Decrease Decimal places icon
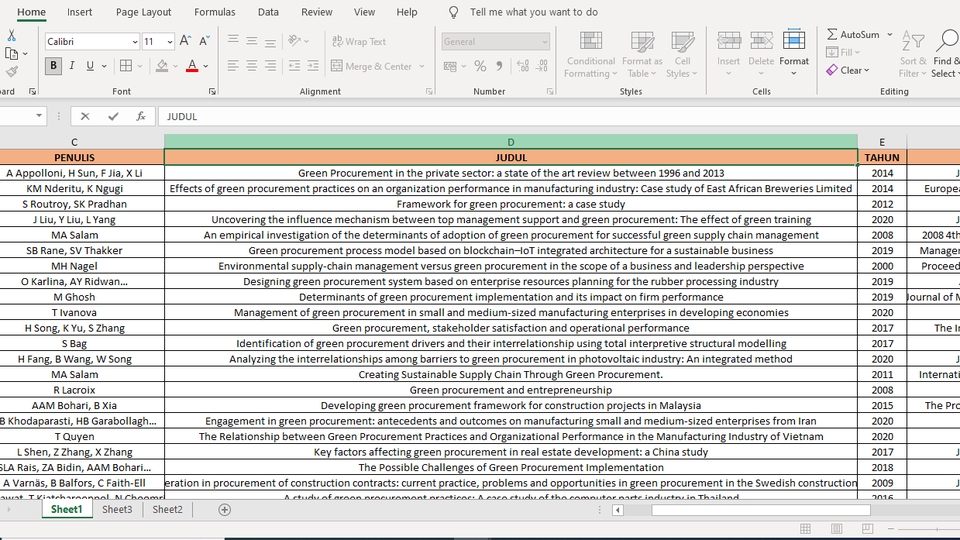 click(x=542, y=66)
